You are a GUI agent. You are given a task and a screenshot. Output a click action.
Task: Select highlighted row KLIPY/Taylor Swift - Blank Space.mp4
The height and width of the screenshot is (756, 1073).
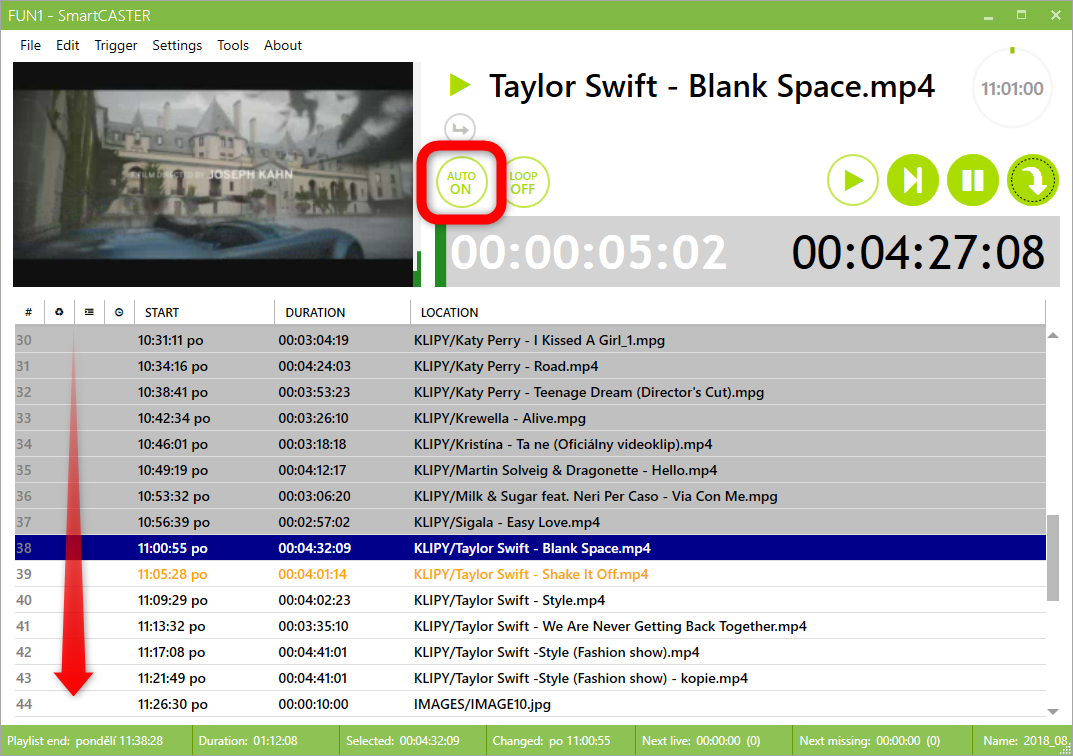tap(530, 548)
